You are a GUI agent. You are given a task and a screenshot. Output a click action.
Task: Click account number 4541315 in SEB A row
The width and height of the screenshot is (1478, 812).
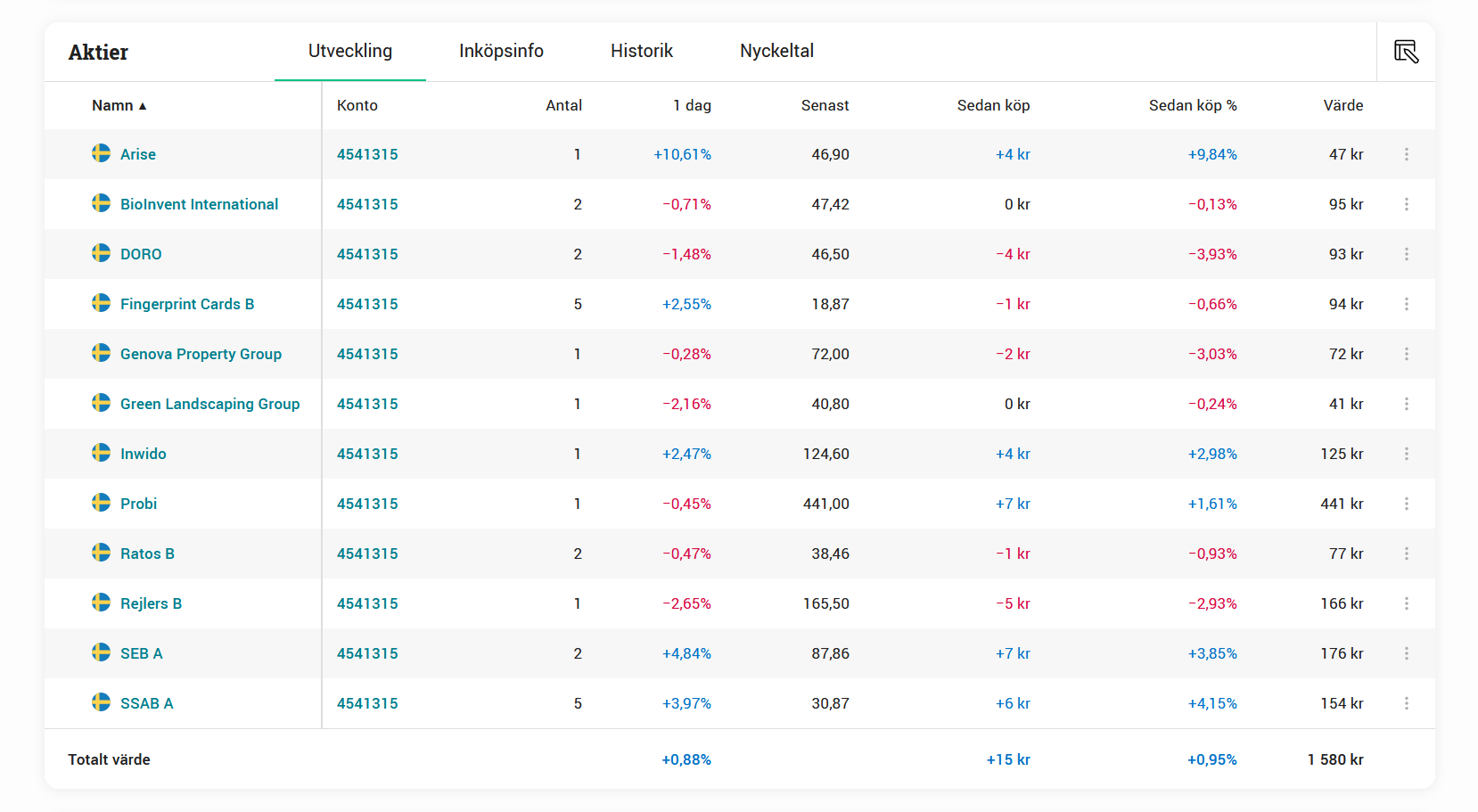click(367, 653)
